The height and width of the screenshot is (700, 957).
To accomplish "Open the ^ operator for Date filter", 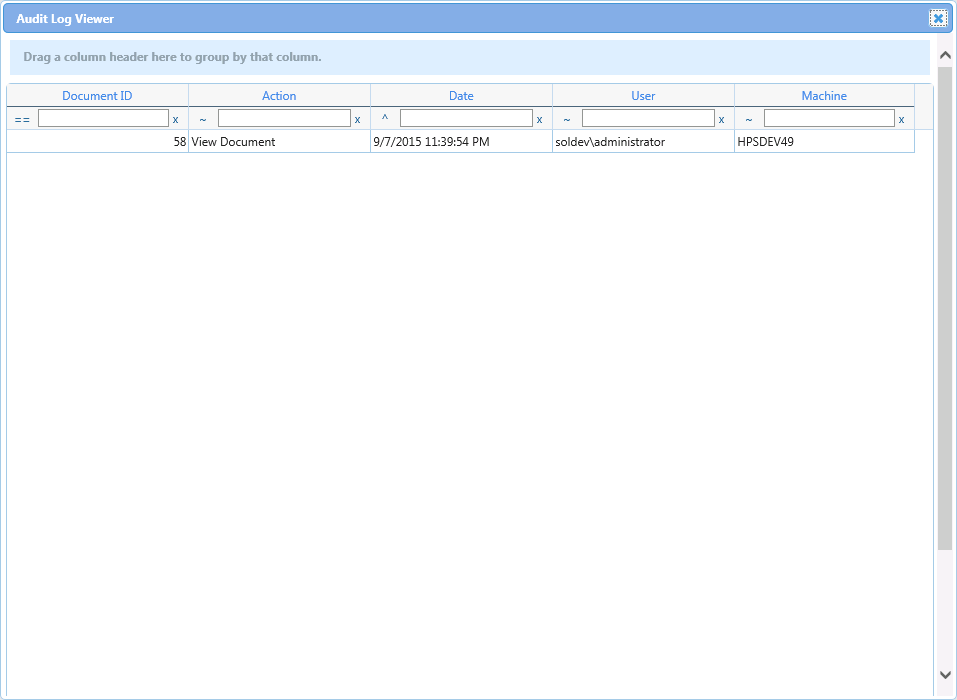I will coord(385,118).
